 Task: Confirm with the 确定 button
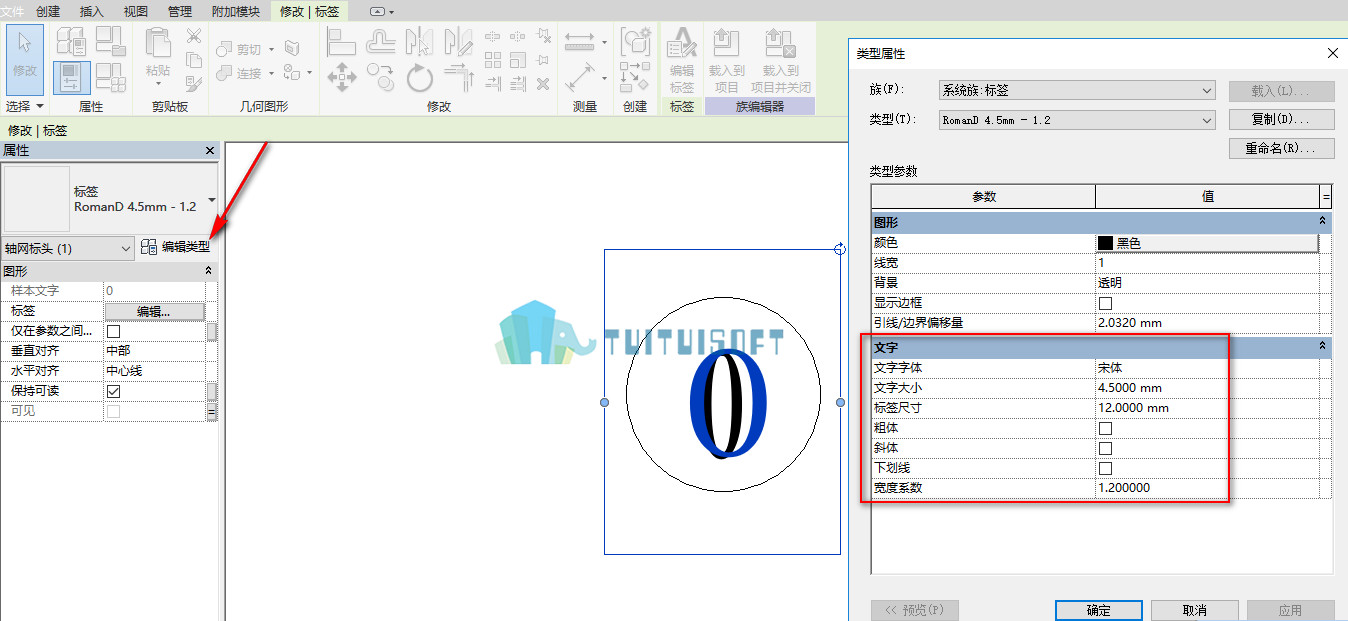1097,610
